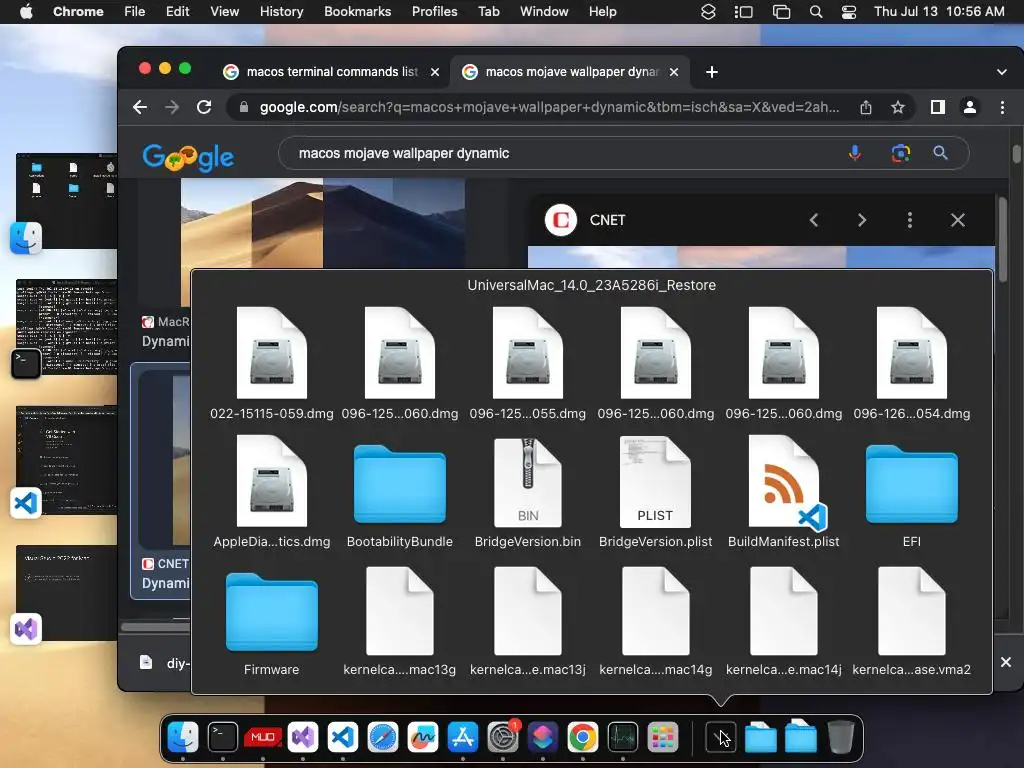Open the MUO app in the Dock

coord(263,737)
